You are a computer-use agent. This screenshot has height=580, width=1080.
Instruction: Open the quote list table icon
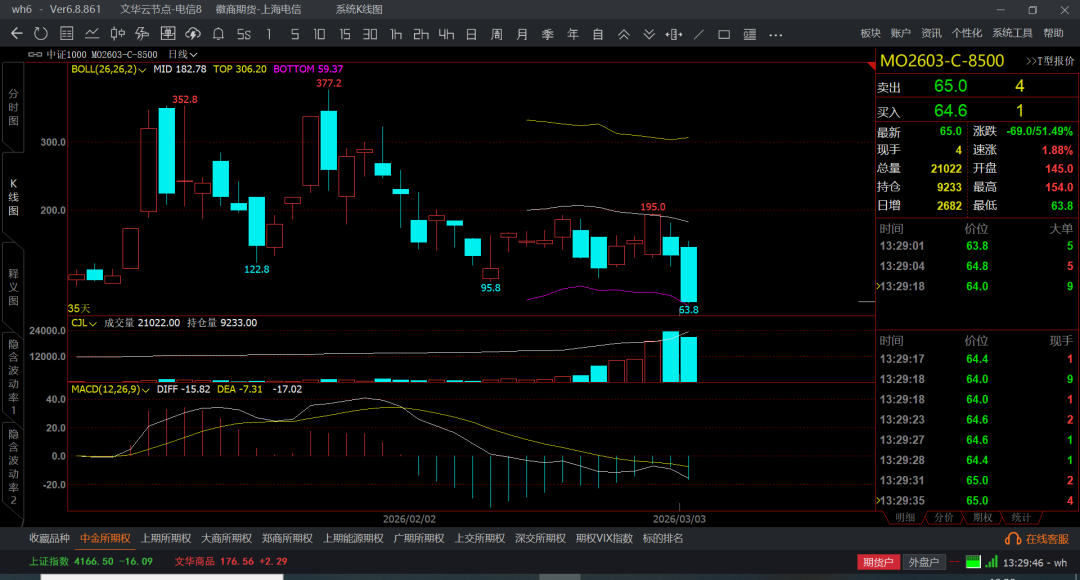[65, 33]
